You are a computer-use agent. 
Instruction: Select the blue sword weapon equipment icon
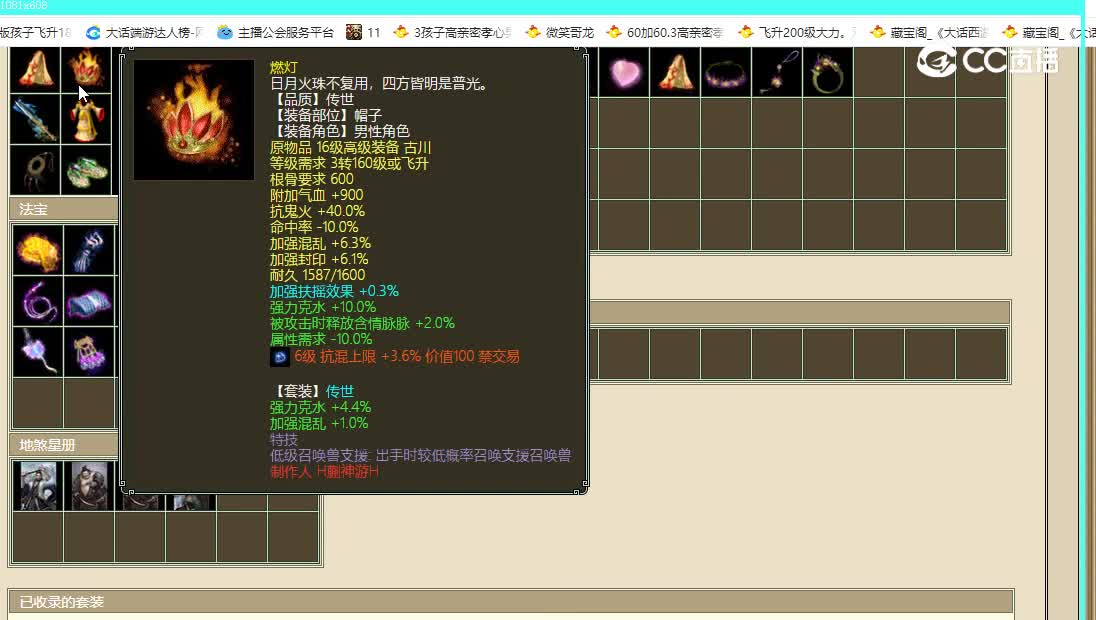click(x=36, y=119)
